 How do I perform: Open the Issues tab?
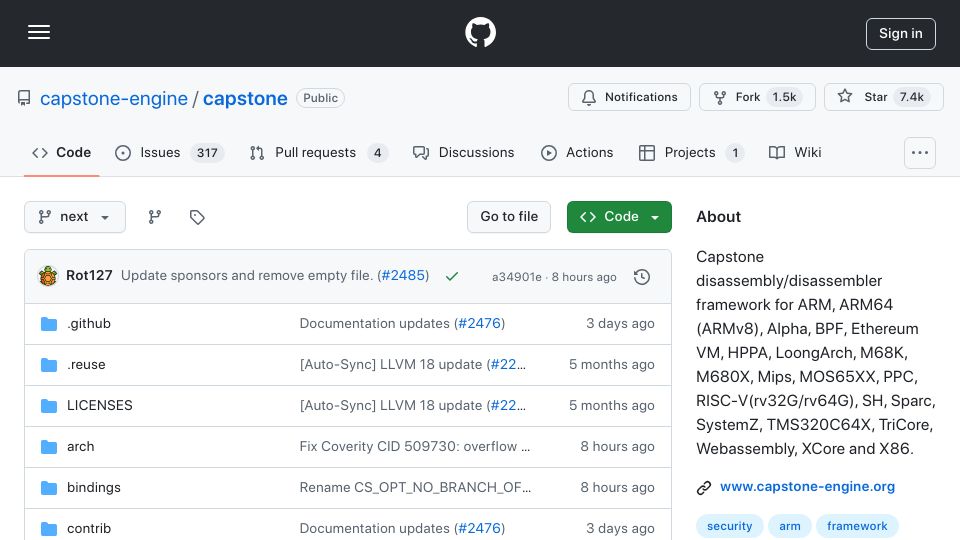pos(169,152)
